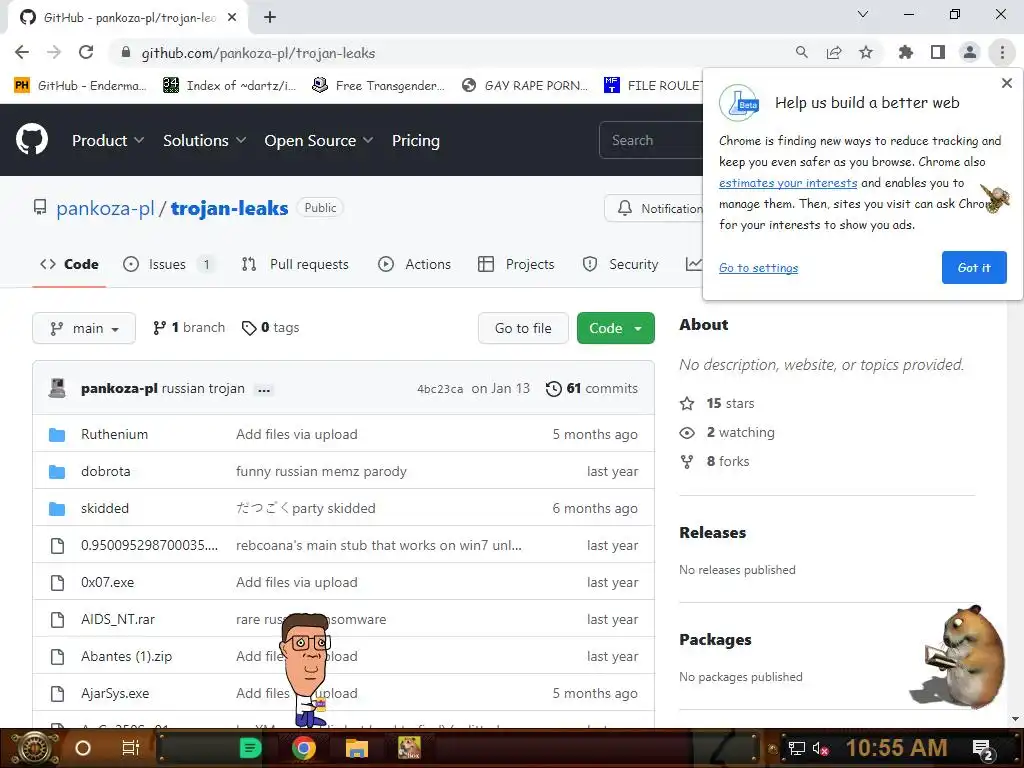Click the forks icon in About
1024x768 pixels.
687,462
